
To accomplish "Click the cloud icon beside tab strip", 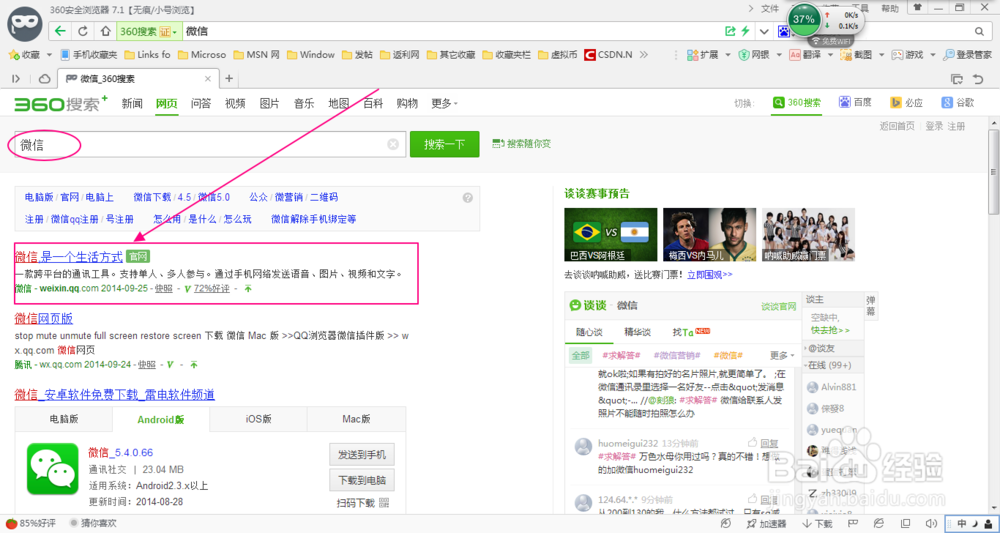I will [x=45, y=79].
